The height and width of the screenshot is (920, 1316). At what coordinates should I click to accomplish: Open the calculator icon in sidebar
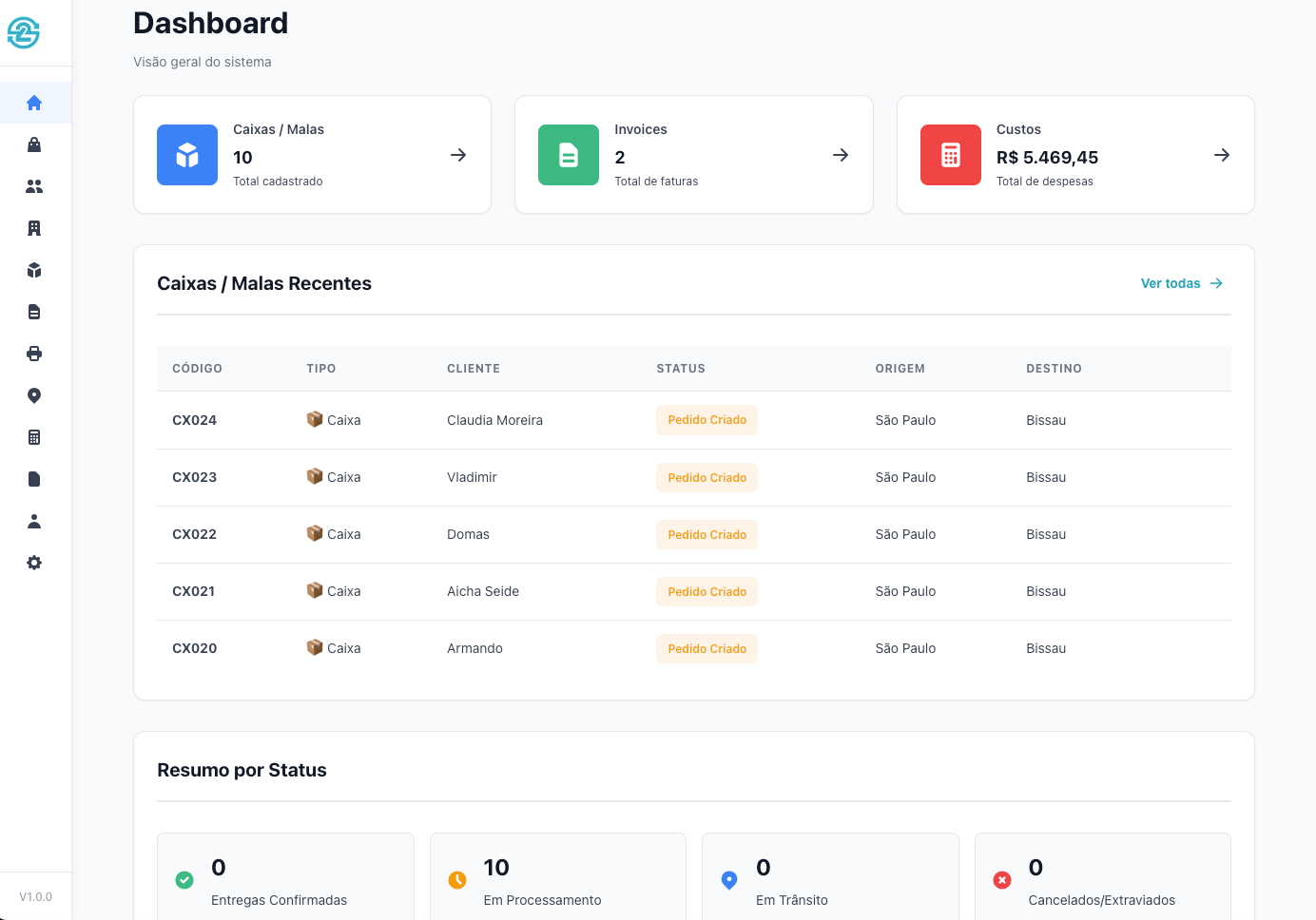(x=34, y=437)
